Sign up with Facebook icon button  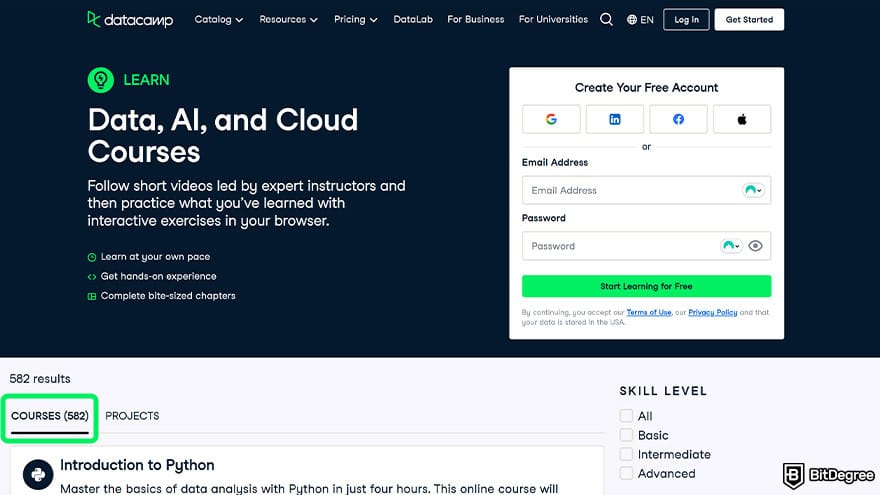coord(678,119)
